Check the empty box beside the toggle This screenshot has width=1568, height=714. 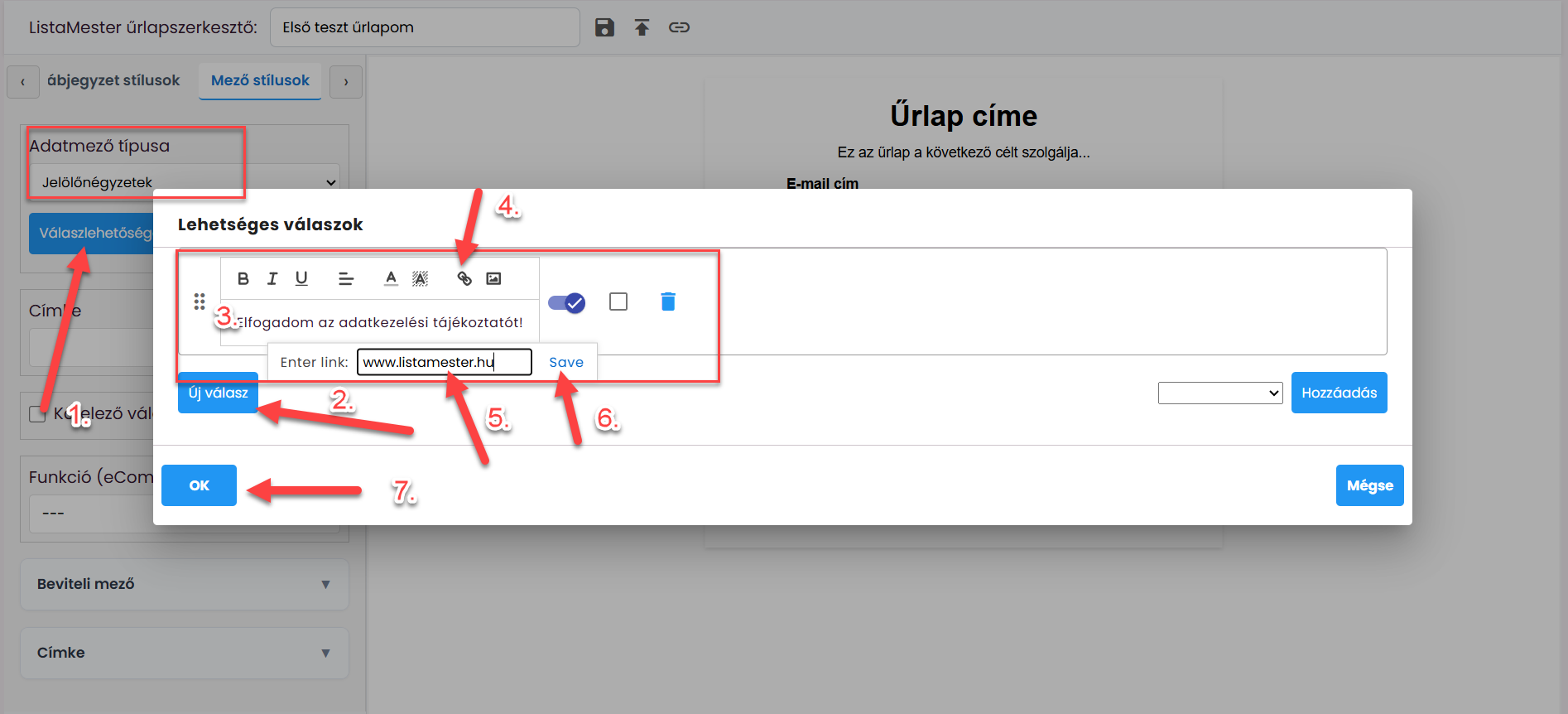[x=618, y=302]
